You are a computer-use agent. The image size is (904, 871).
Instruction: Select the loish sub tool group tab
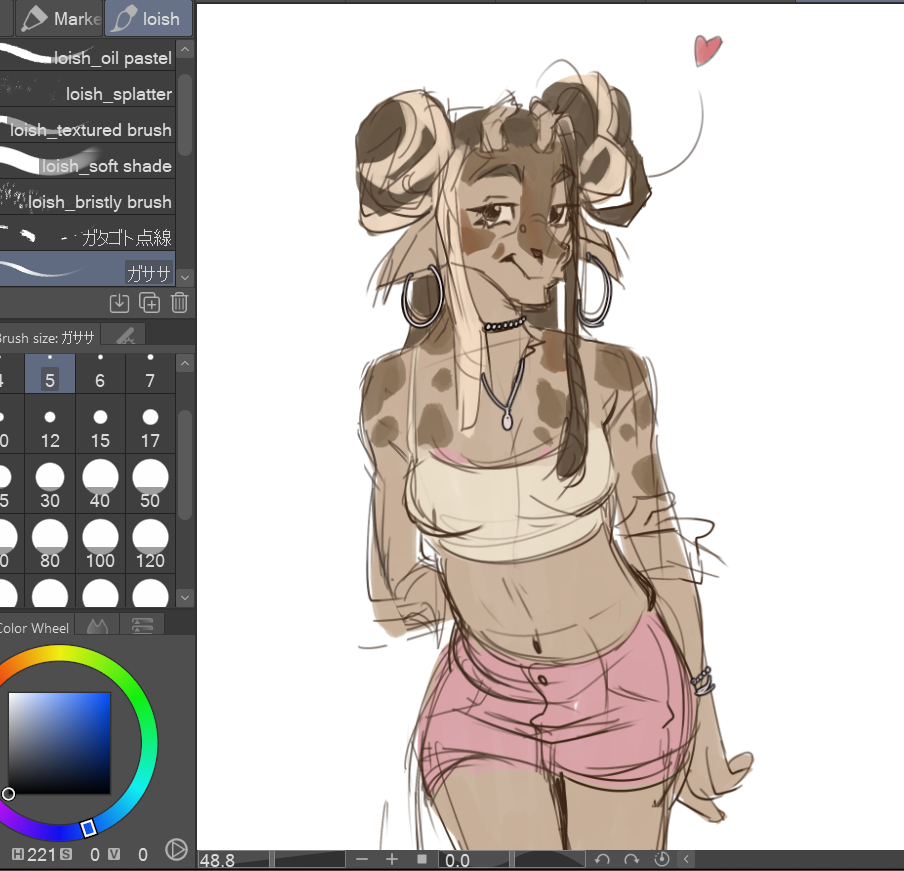pyautogui.click(x=149, y=18)
